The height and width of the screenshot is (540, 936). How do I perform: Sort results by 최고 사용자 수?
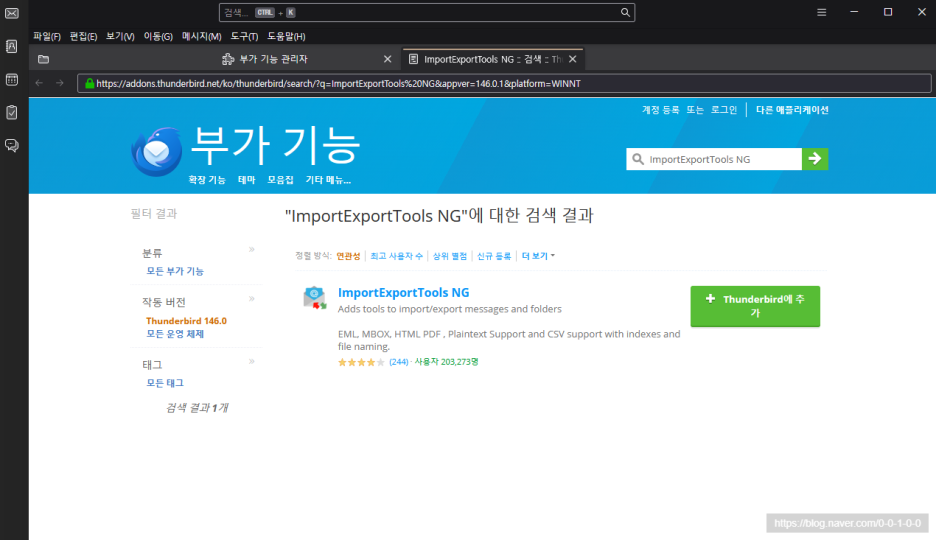point(396,256)
